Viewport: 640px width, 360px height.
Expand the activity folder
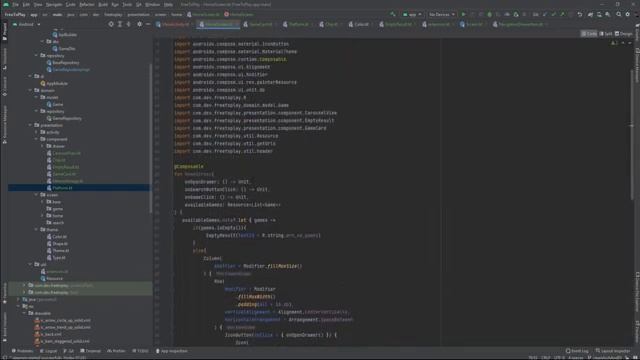tap(36, 132)
